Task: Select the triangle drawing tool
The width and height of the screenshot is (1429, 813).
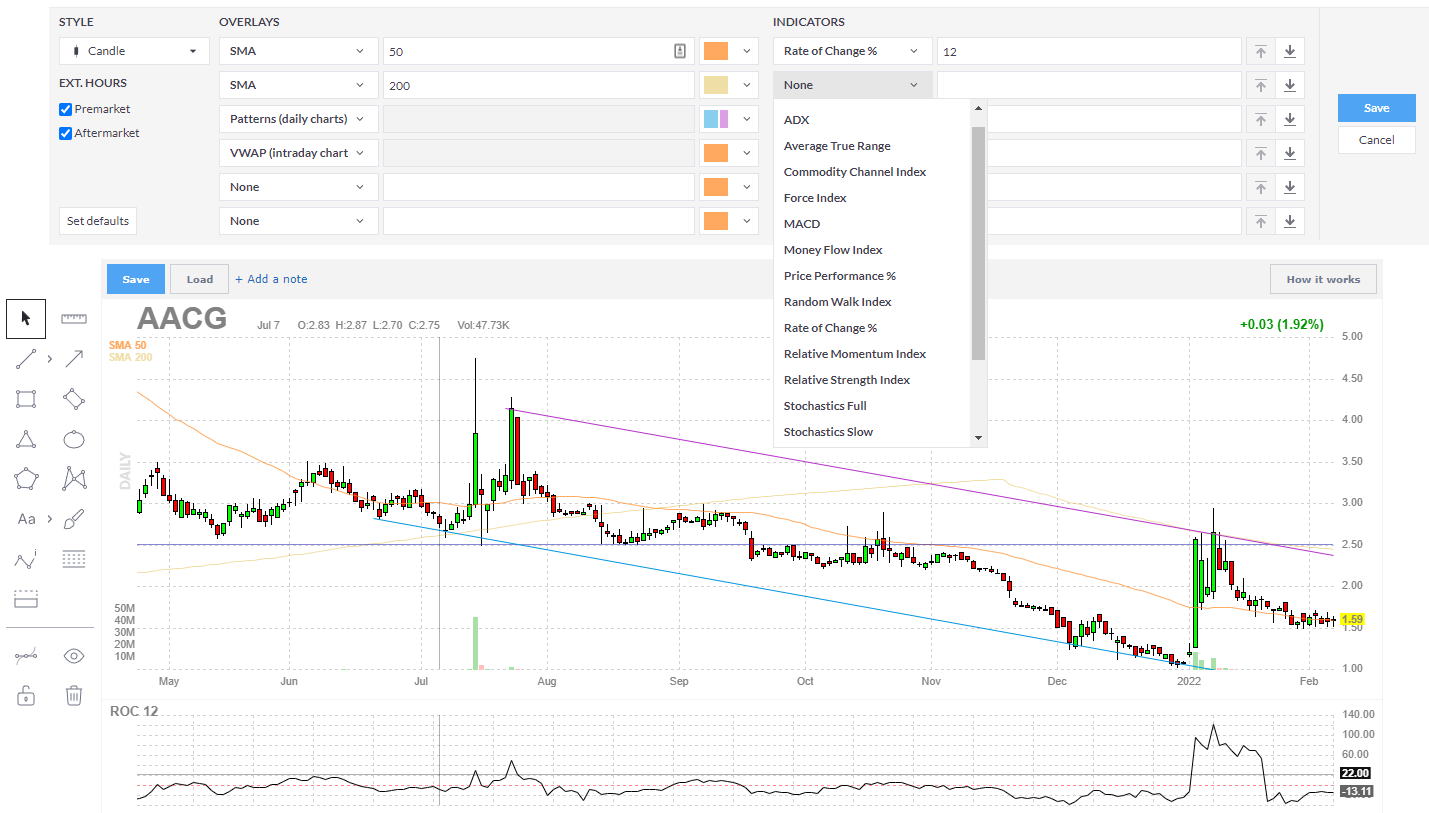Action: 25,438
